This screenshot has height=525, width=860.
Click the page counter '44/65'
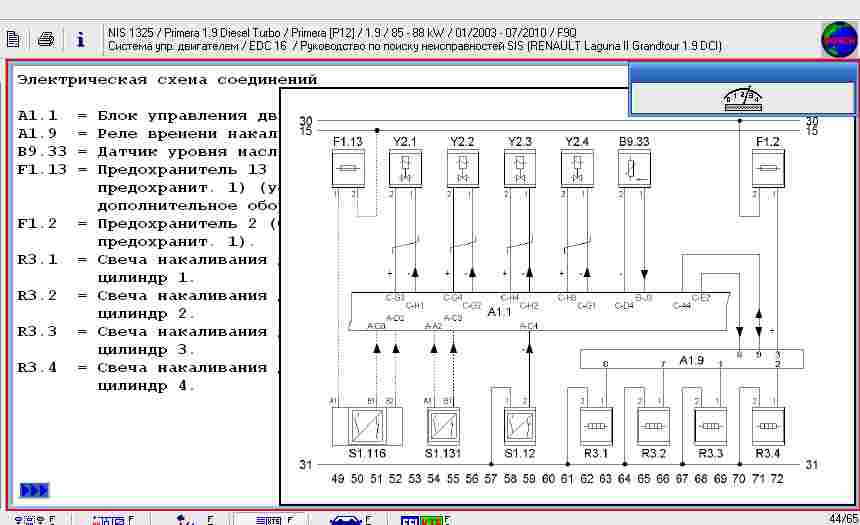[x=843, y=518]
